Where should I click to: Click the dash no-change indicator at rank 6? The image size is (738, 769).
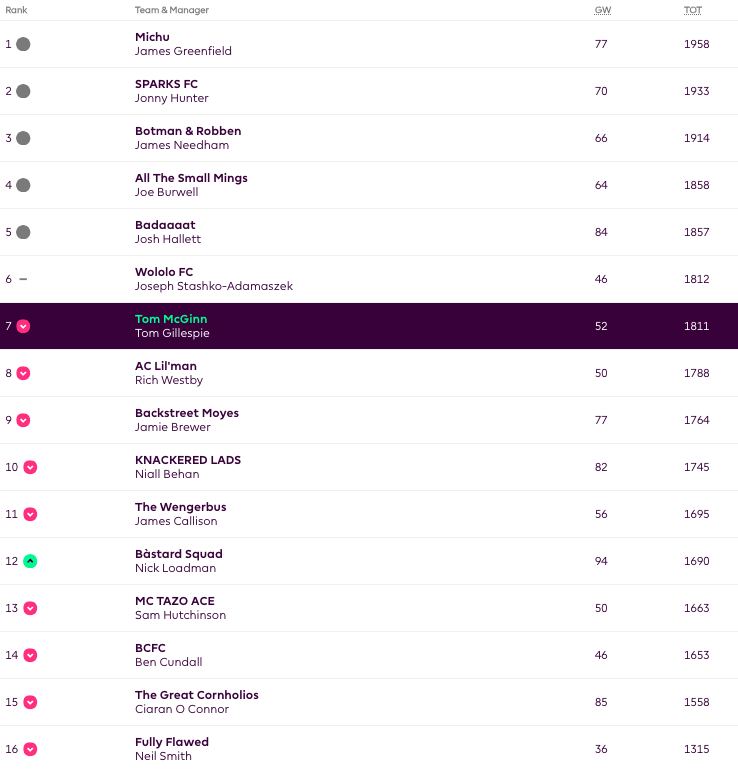tap(23, 279)
